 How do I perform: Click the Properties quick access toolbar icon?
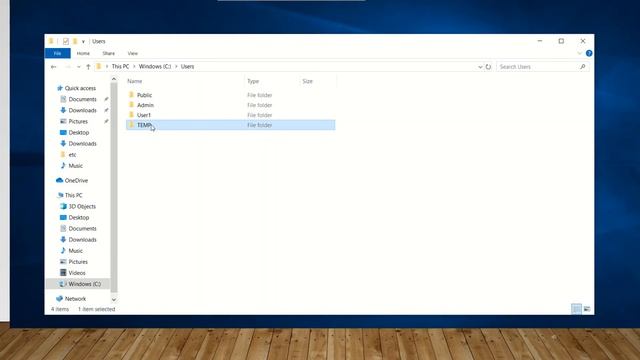click(66, 41)
